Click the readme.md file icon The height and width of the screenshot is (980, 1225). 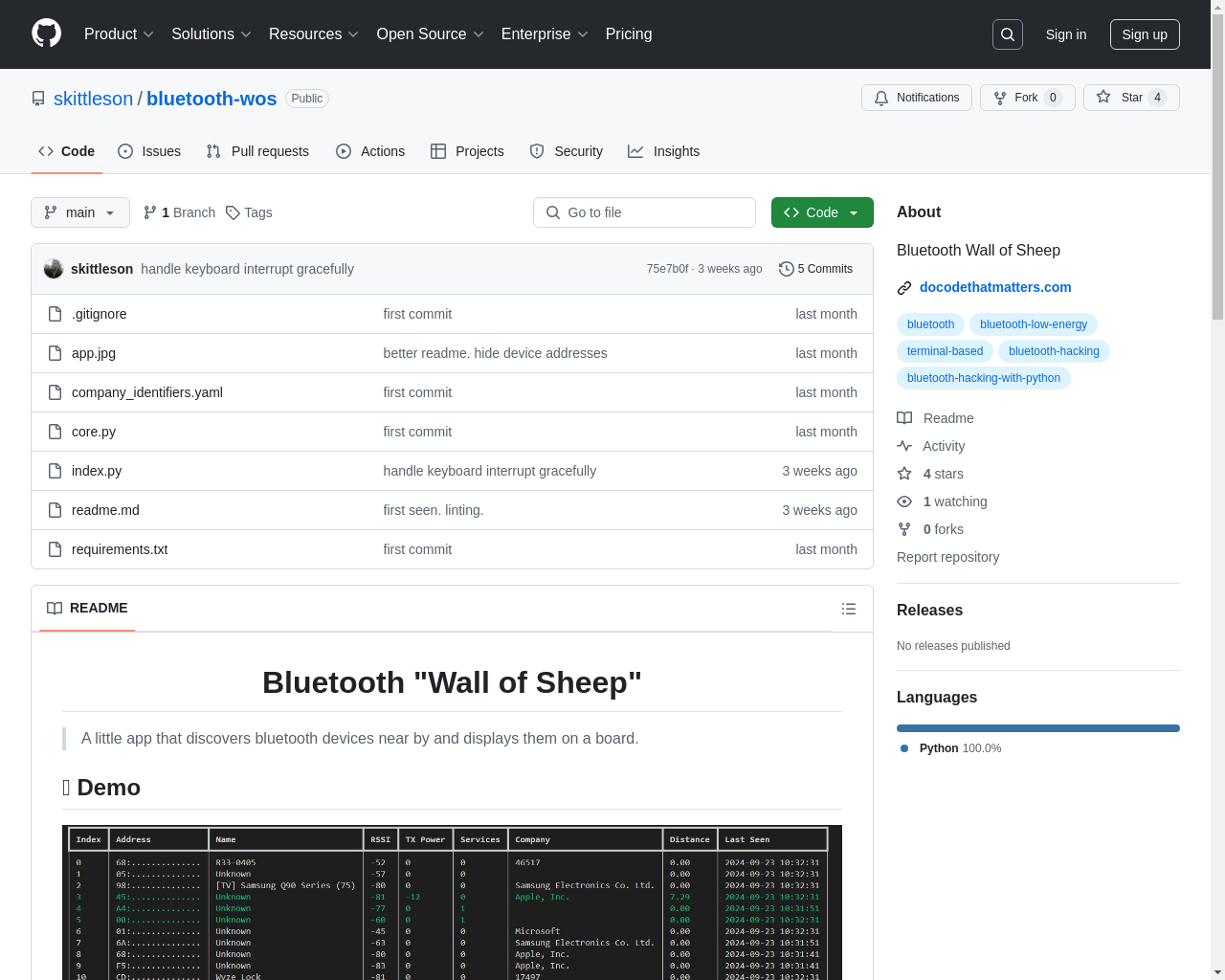pos(56,510)
